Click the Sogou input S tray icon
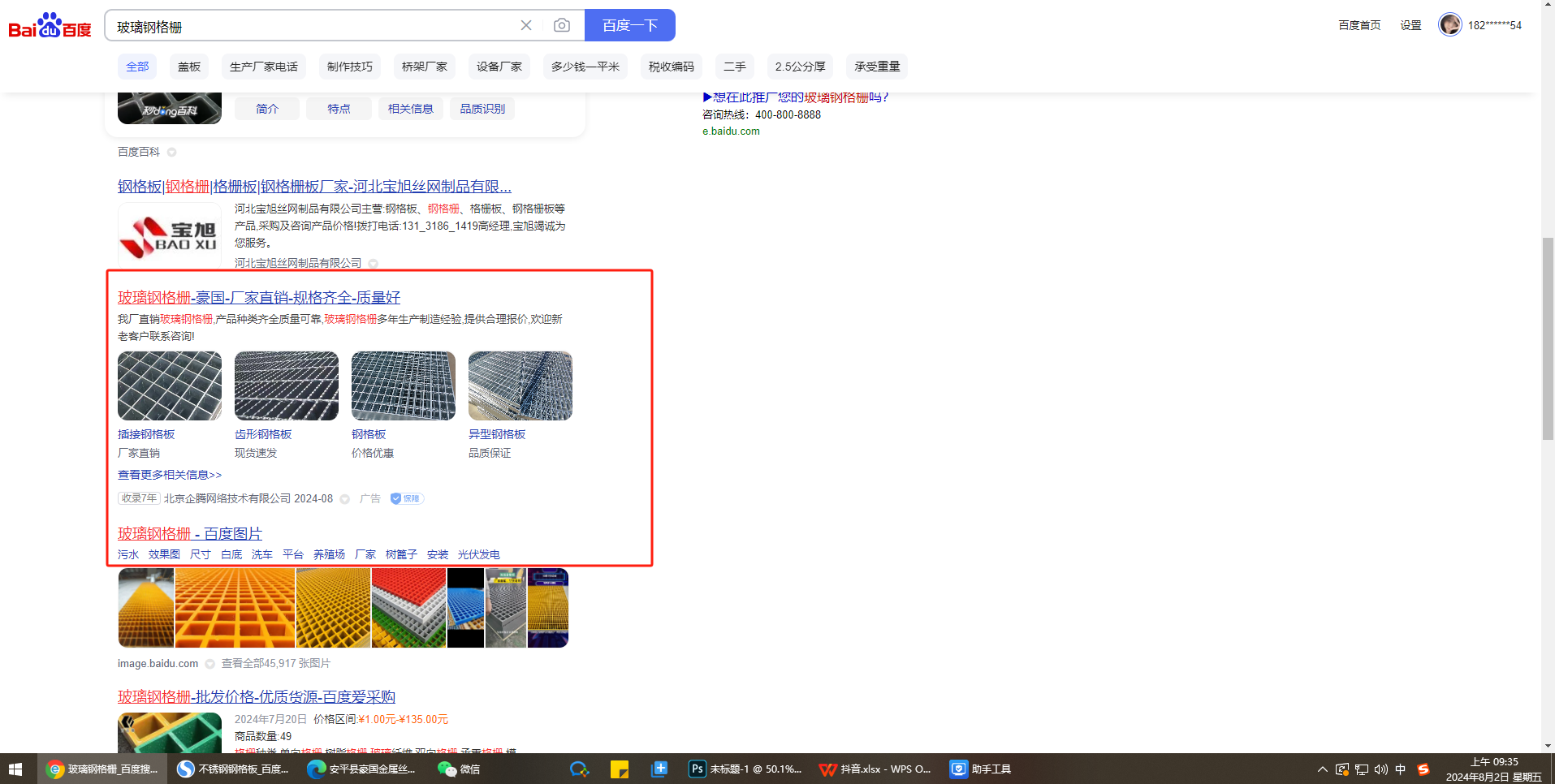This screenshot has height=784, width=1555. pyautogui.click(x=1423, y=769)
